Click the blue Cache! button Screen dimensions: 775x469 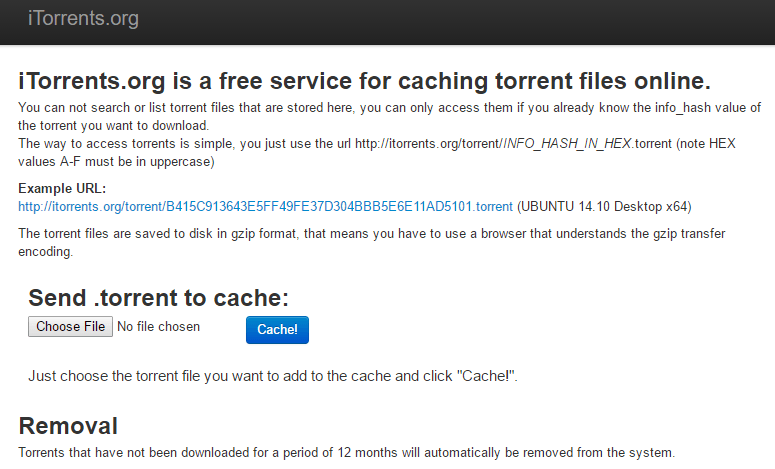[277, 330]
